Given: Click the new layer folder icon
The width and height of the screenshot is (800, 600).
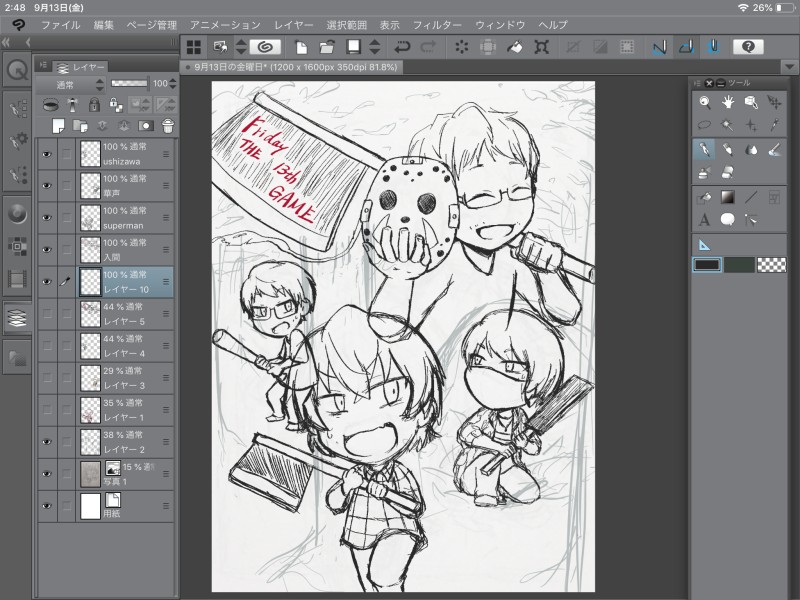Looking at the screenshot, I should (80, 125).
